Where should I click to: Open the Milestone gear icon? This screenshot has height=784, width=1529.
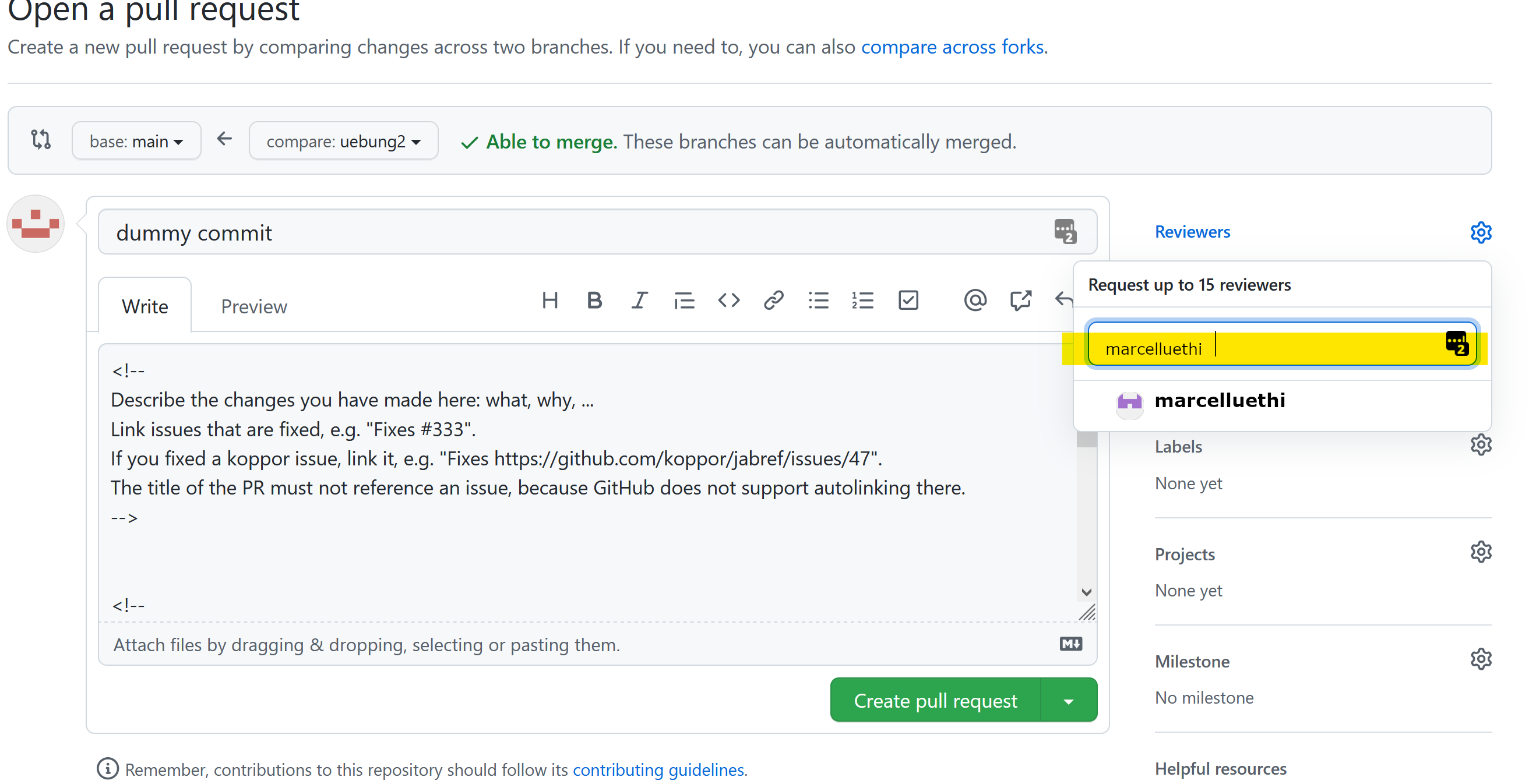[1481, 659]
